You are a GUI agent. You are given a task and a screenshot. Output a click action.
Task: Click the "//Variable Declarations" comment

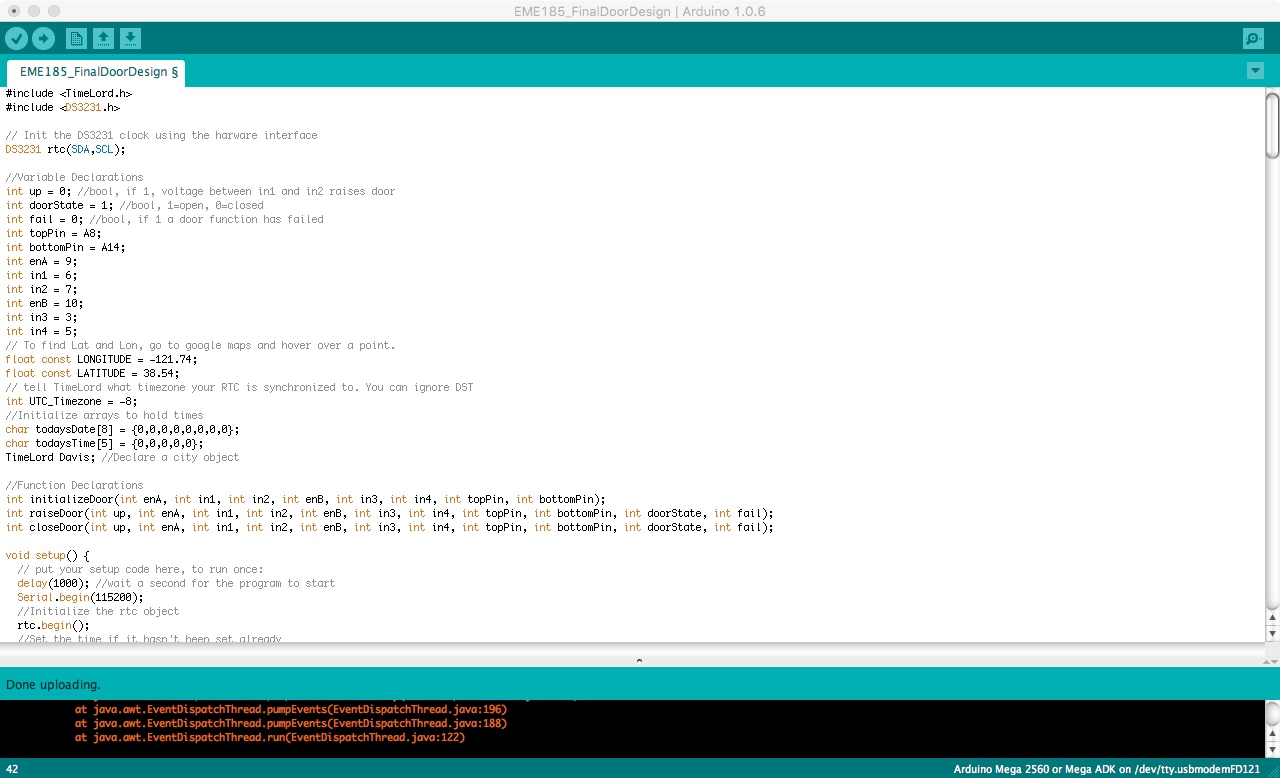coord(74,177)
